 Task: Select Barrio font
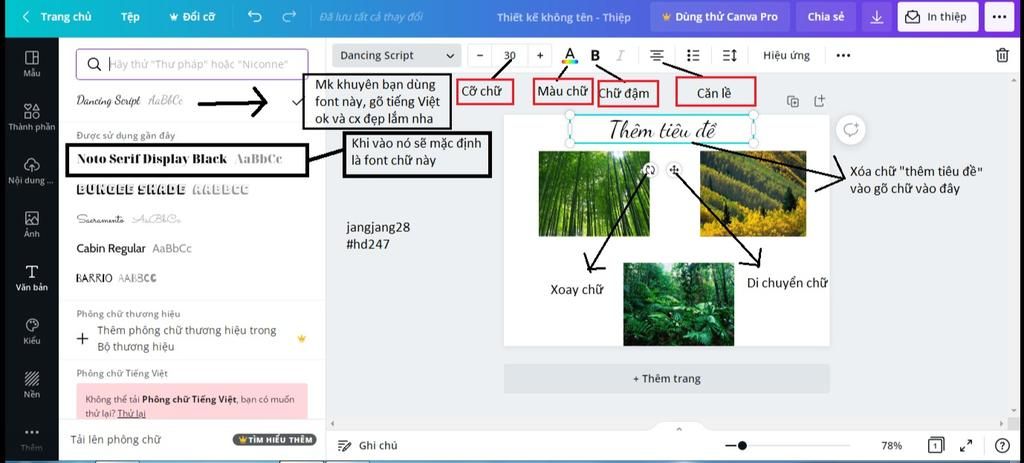116,278
